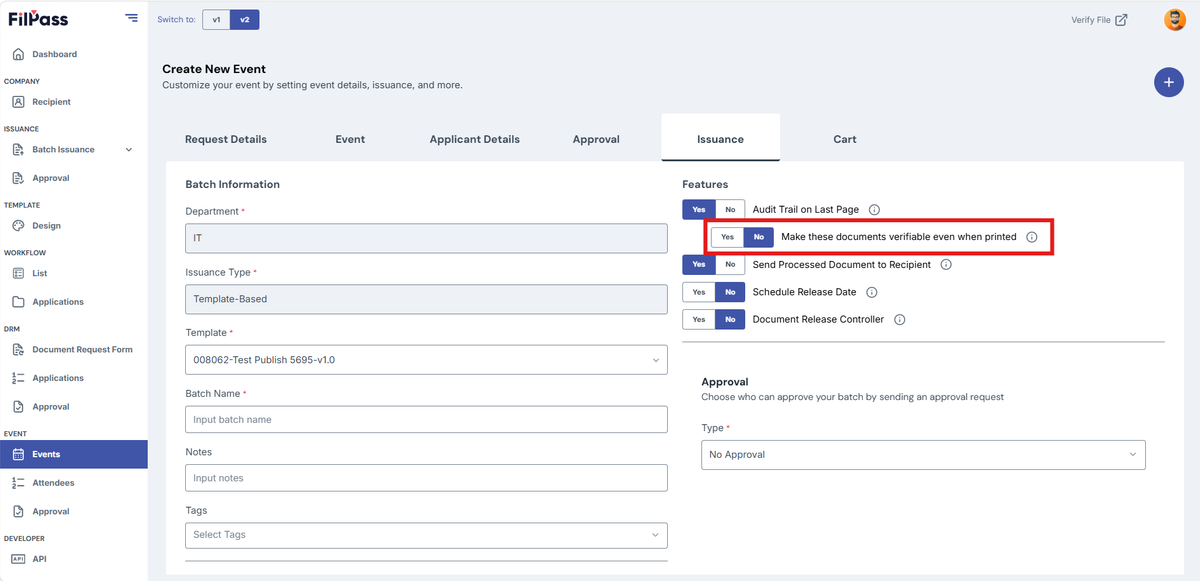Open Recipient page icon

coord(18,102)
